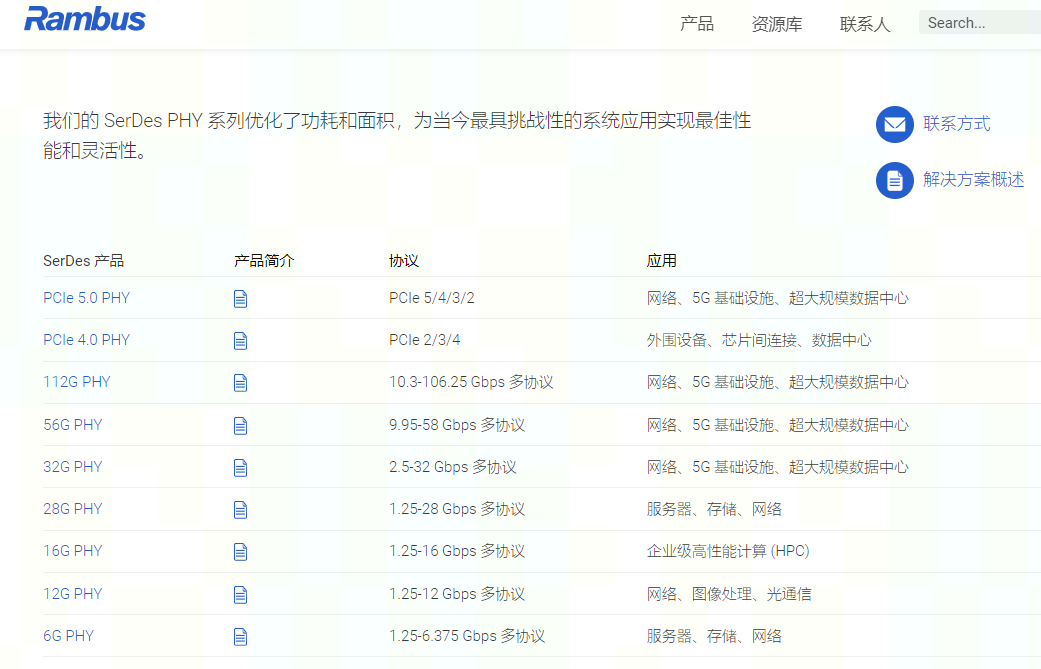
Task: Select the protocol text PCIe 5/4/3/2
Action: click(x=432, y=298)
